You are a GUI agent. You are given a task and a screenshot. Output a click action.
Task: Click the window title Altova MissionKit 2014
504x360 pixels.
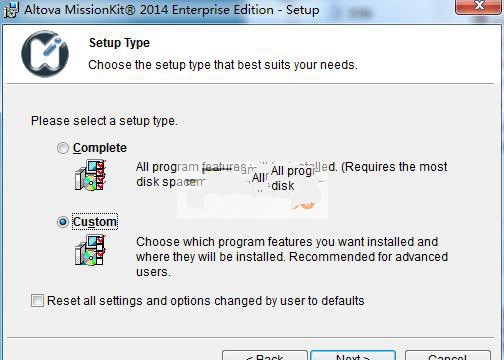tap(172, 10)
